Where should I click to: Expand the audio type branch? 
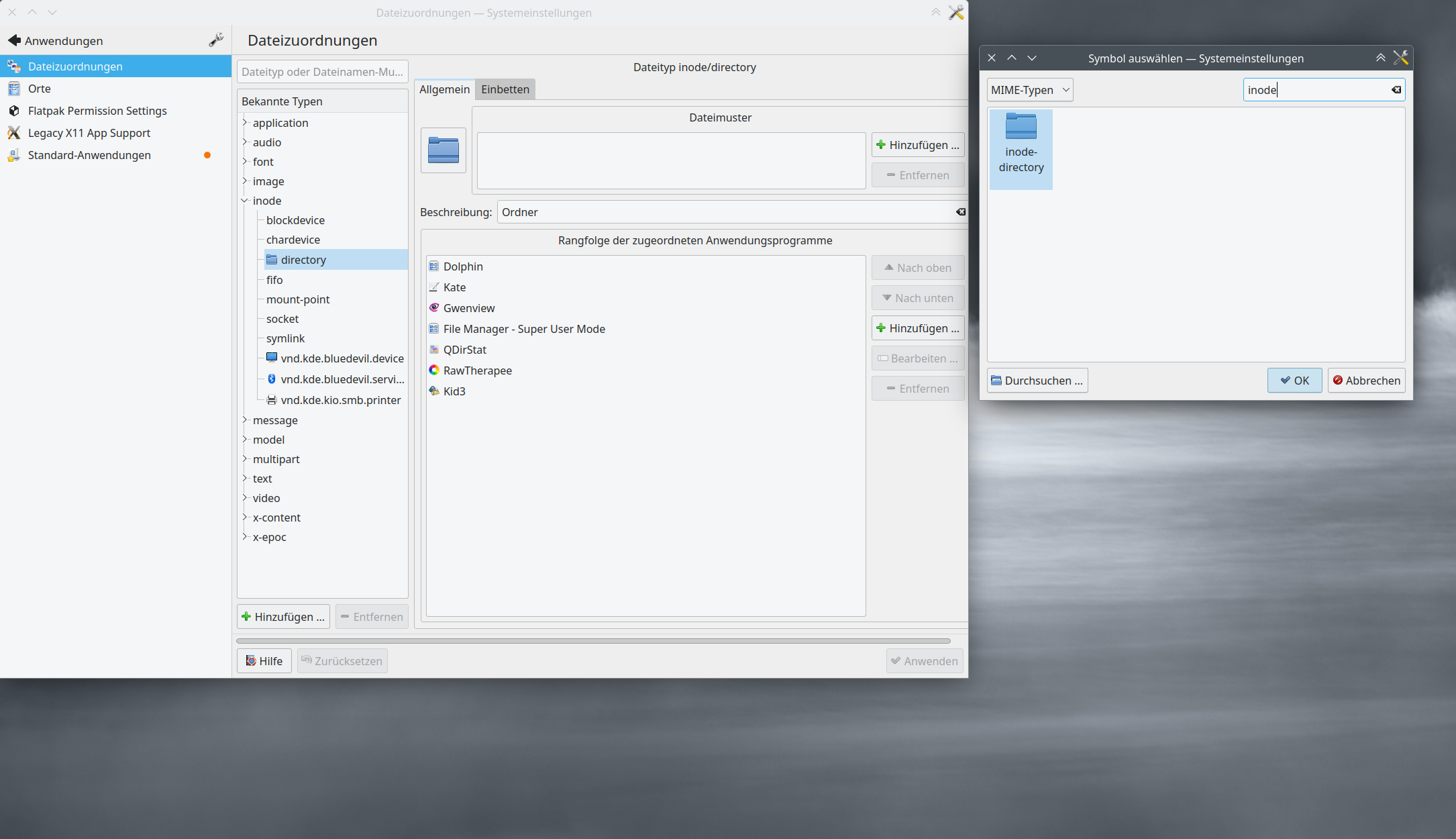point(245,142)
